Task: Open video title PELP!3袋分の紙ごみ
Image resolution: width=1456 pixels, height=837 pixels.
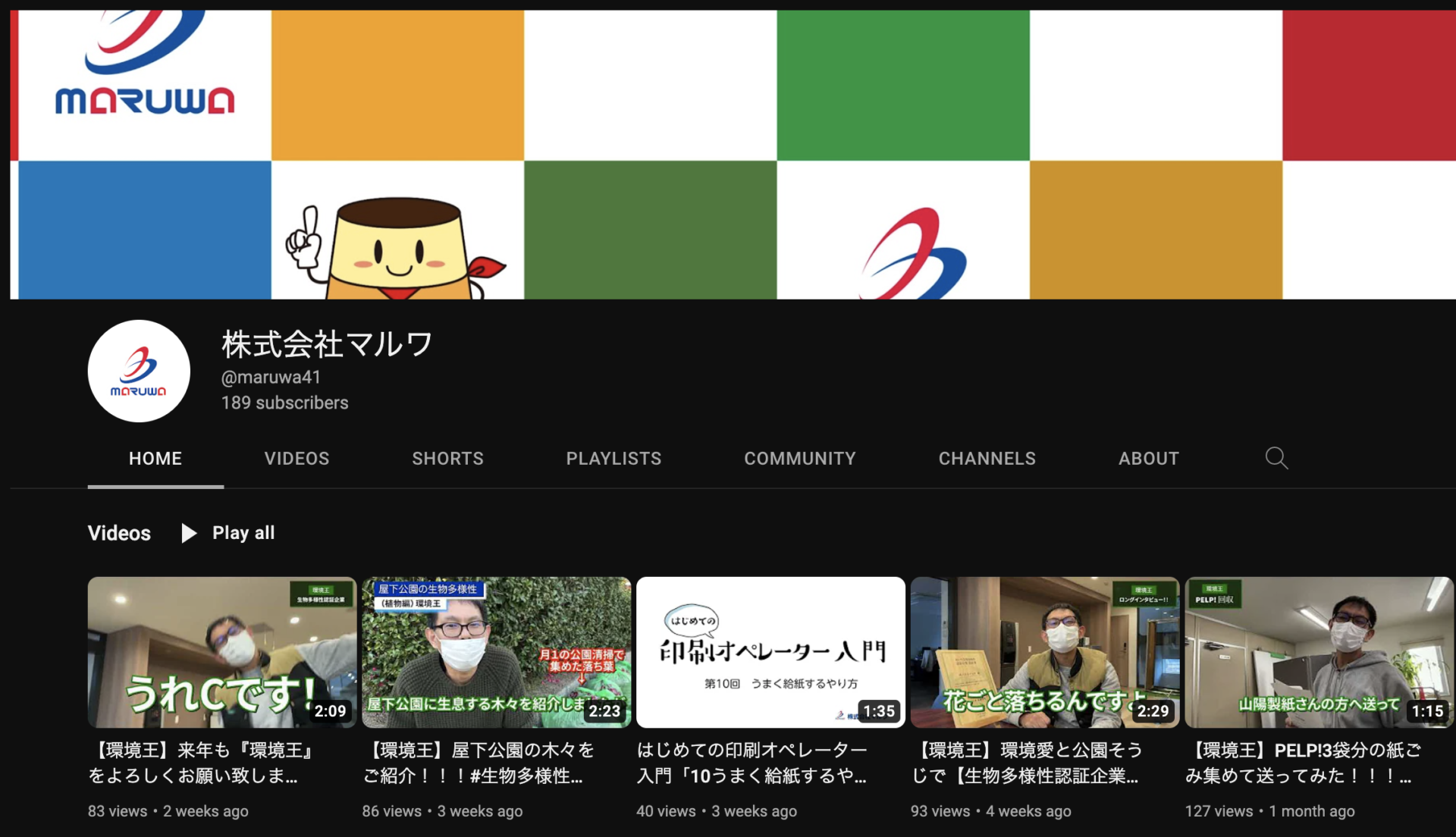Action: 1303,763
